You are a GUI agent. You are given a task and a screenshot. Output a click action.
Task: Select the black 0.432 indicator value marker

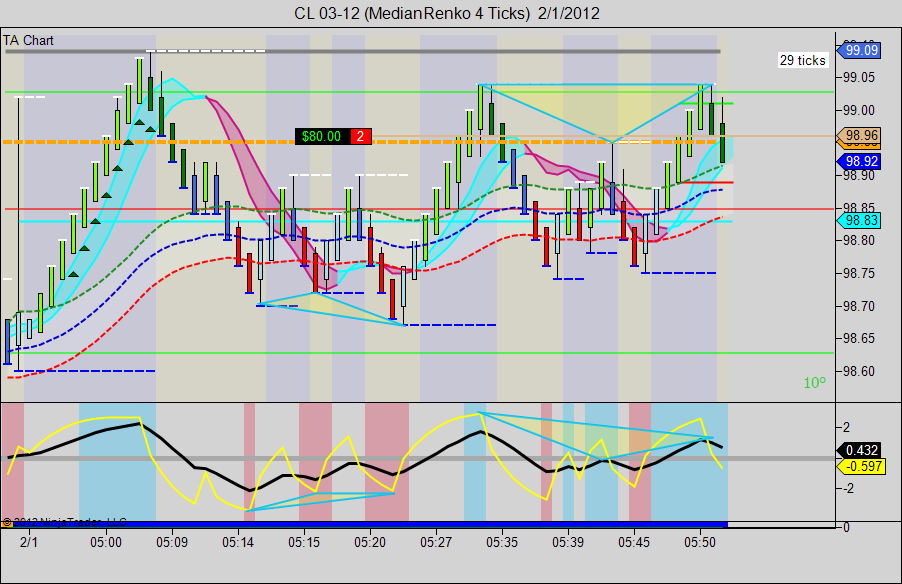pyautogui.click(x=859, y=450)
